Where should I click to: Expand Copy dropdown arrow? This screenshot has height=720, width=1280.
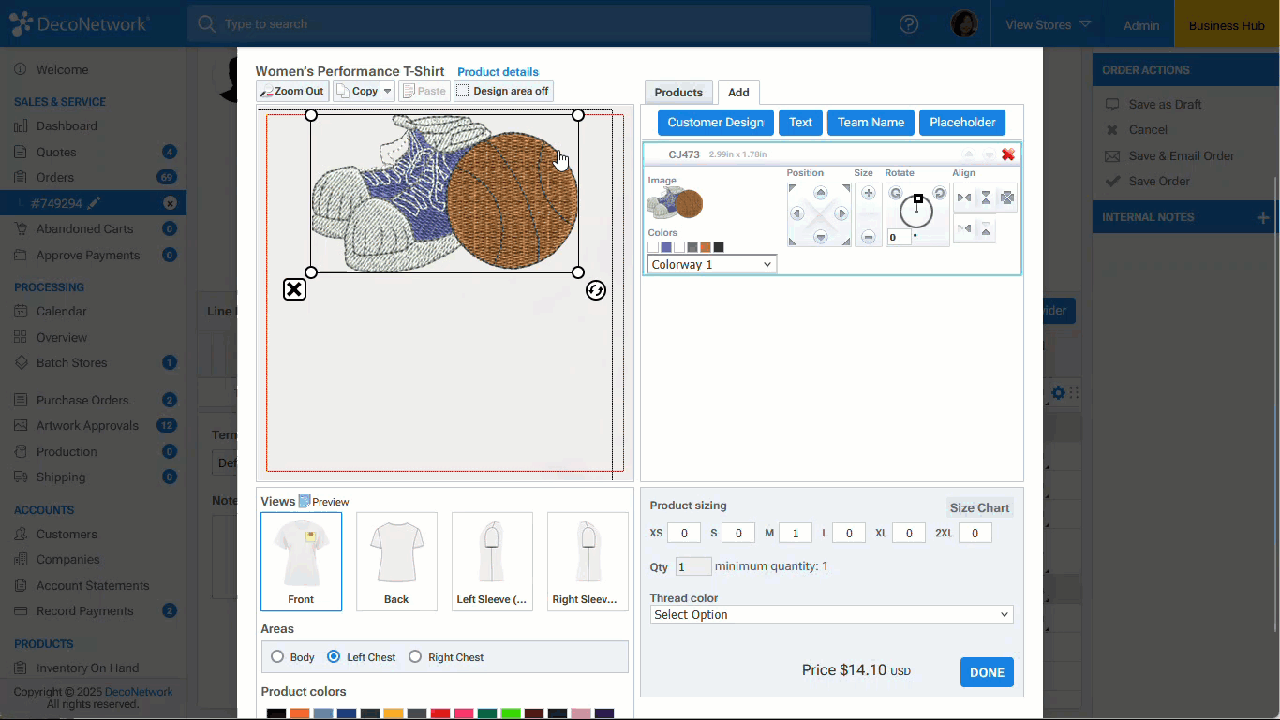(387, 91)
